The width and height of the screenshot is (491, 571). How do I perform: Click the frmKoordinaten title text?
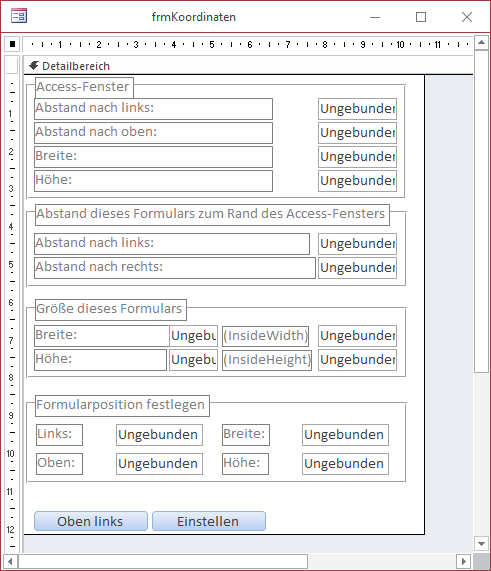point(194,17)
